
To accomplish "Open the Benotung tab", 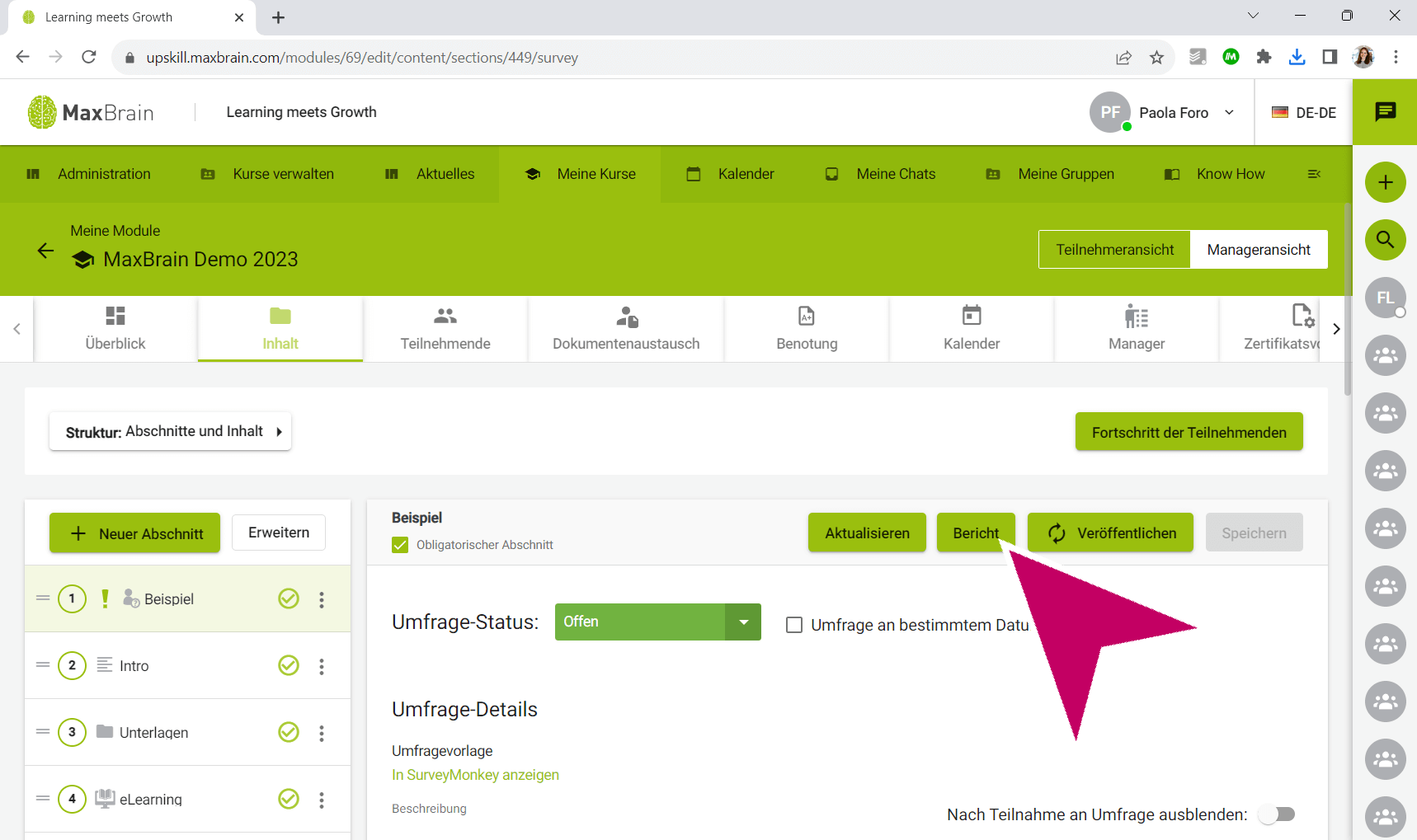I will pos(807,329).
